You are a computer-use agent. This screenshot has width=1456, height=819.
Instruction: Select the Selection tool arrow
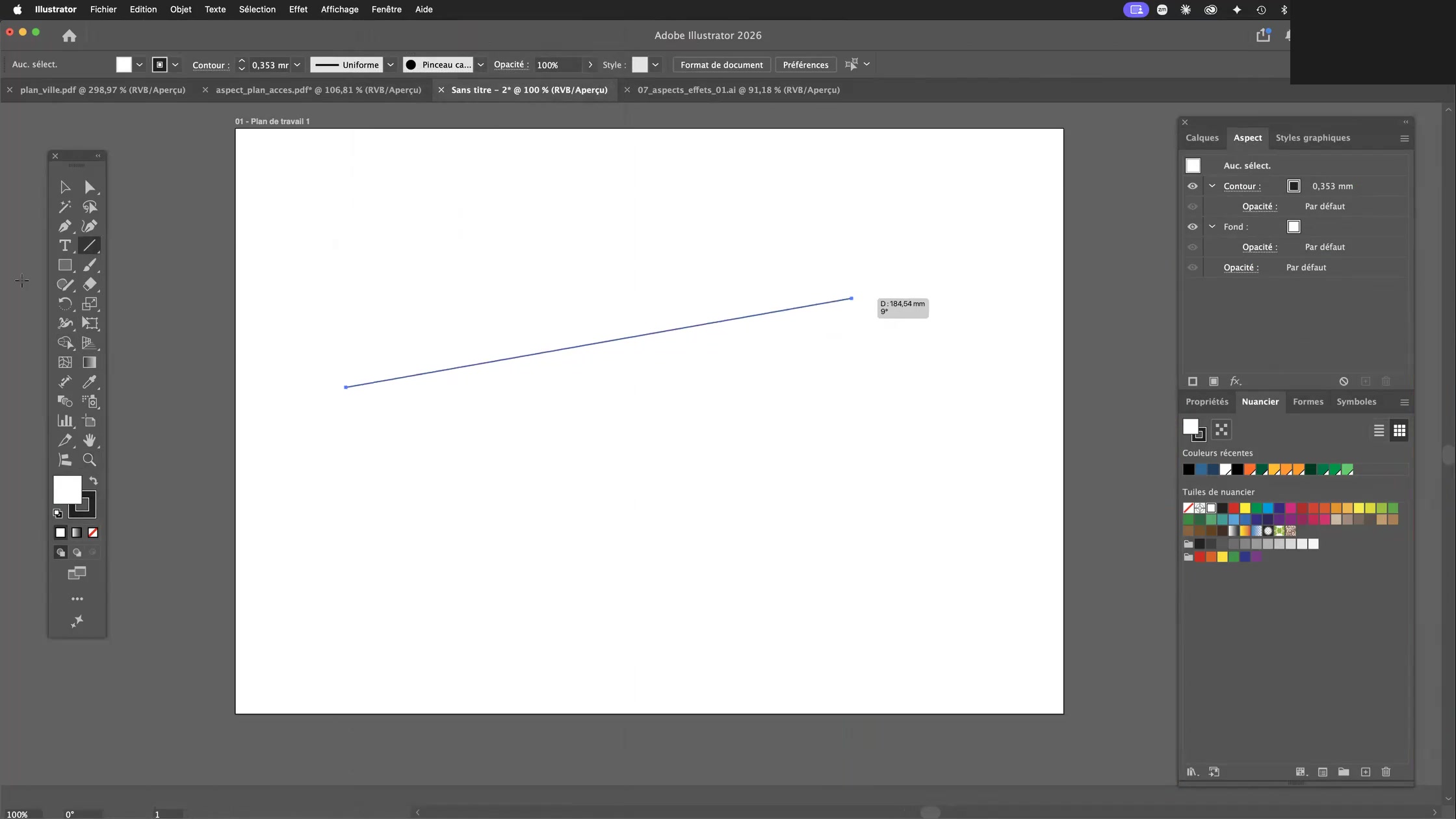65,187
